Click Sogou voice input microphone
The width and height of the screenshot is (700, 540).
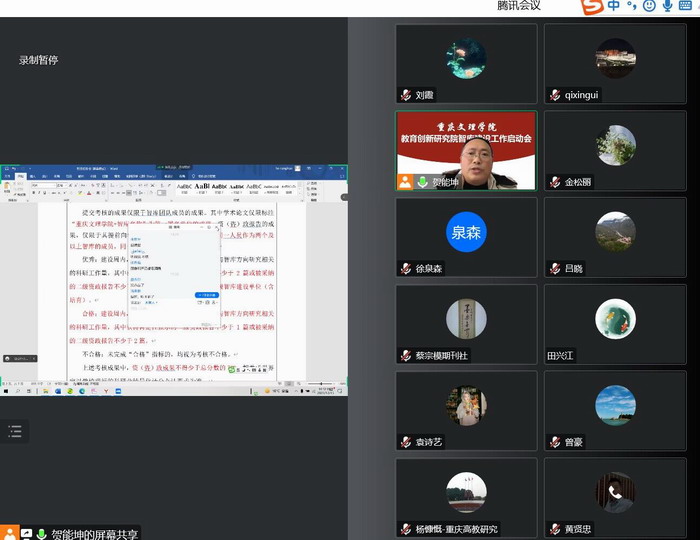(667, 5)
